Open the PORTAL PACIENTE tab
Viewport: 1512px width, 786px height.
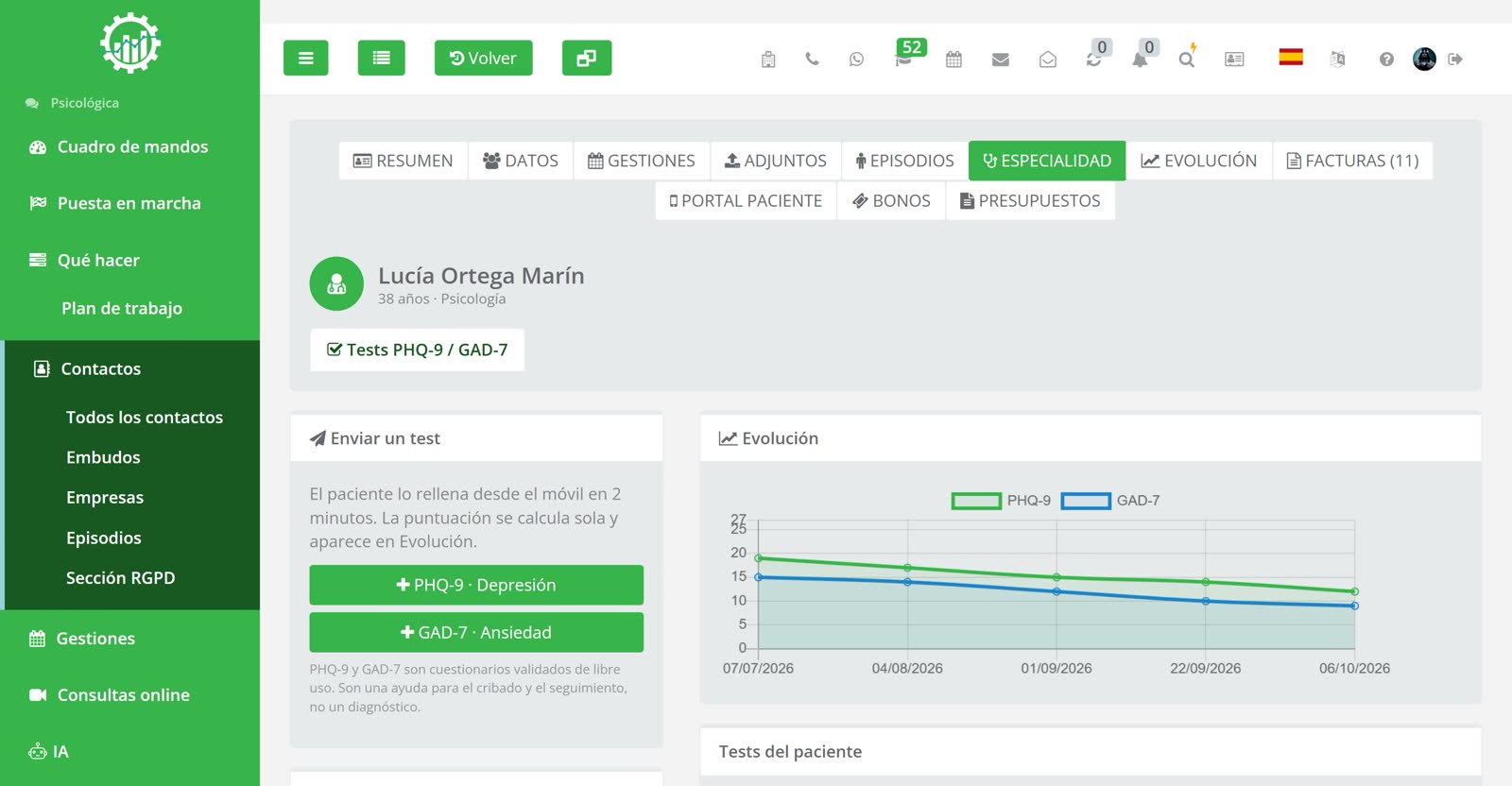pos(746,200)
